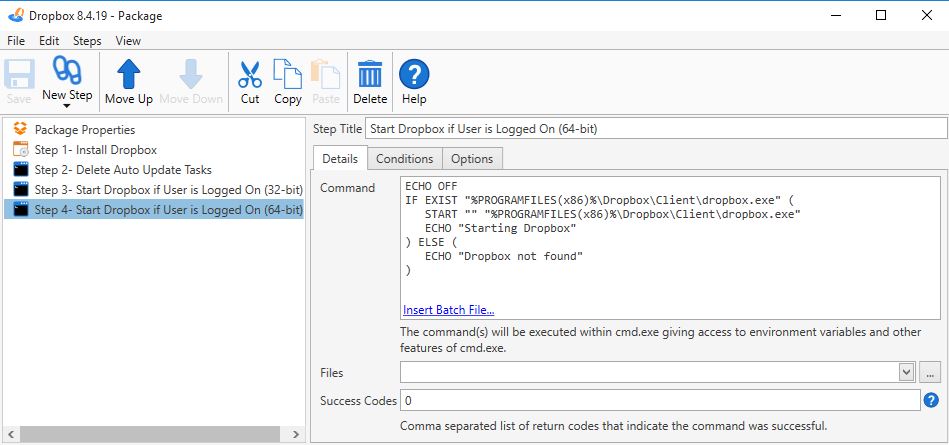Switch to the Details tab
The width and height of the screenshot is (949, 445).
[340, 159]
